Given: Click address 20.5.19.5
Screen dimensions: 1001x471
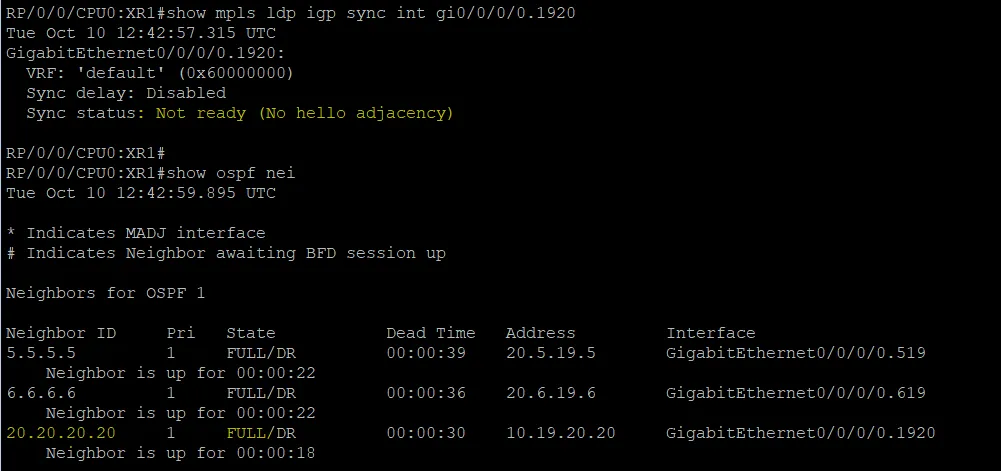Looking at the screenshot, I should pos(550,352).
